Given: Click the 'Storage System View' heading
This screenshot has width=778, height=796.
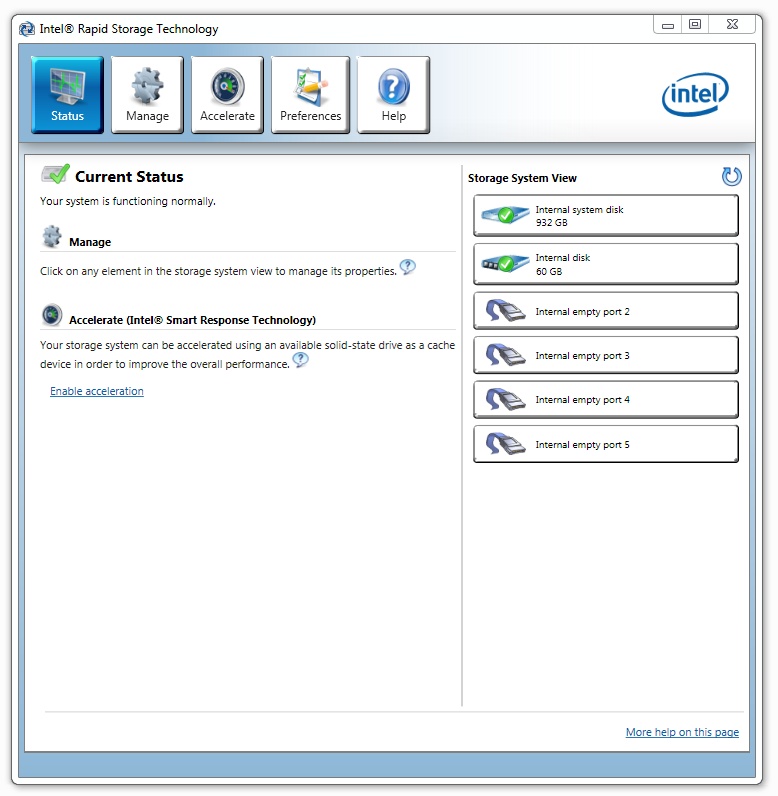Looking at the screenshot, I should tap(522, 178).
